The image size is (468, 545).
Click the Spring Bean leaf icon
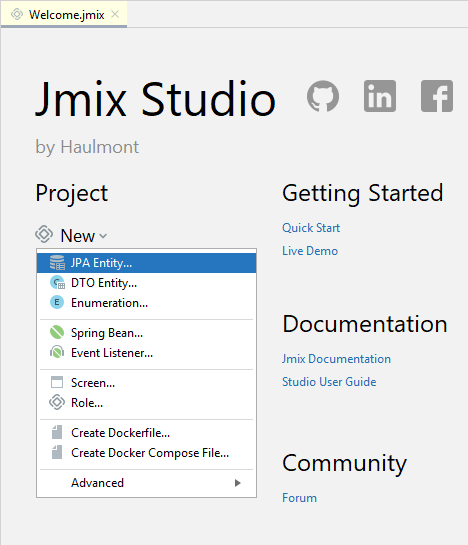(x=57, y=332)
